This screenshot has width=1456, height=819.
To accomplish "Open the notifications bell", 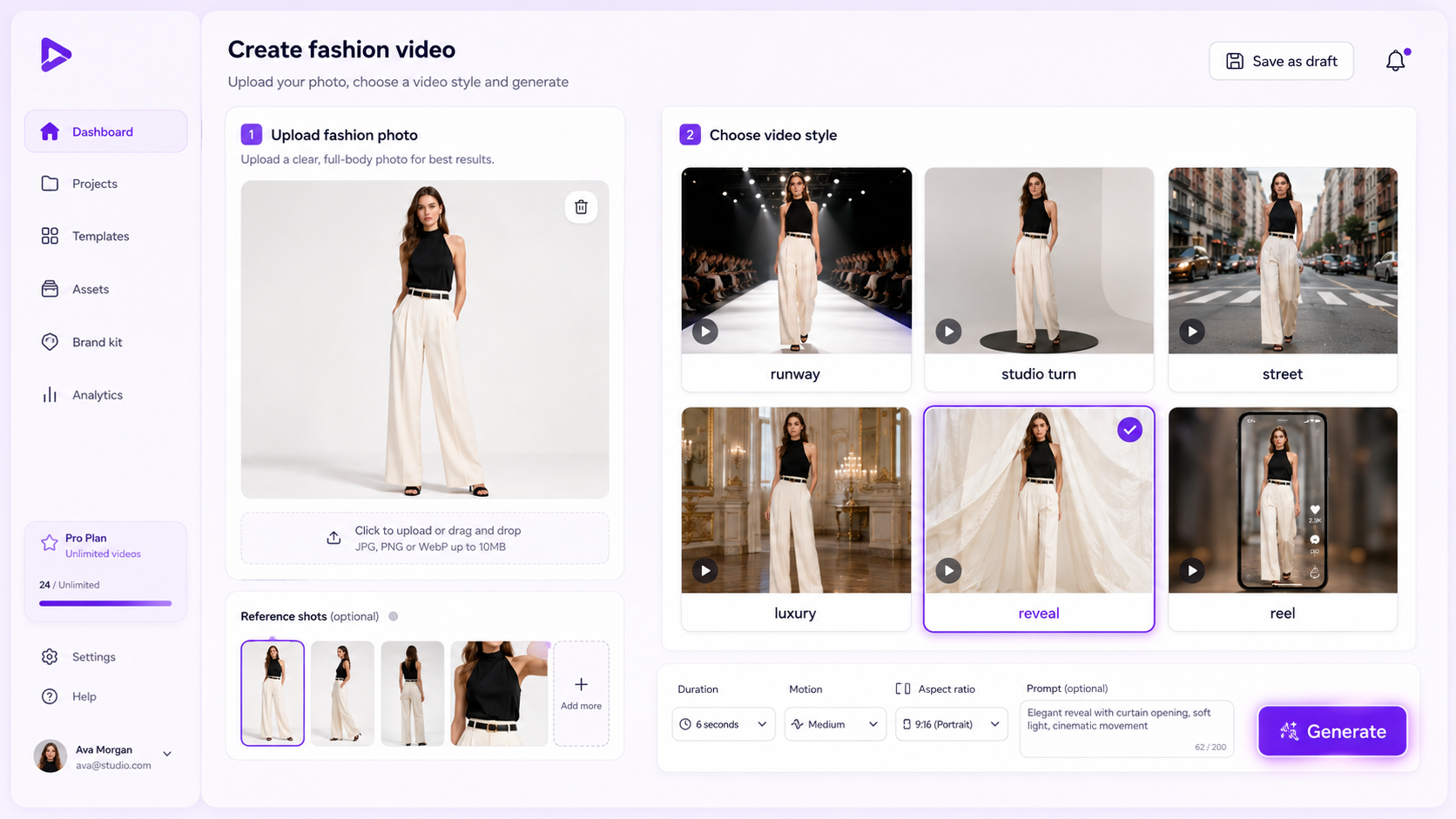I will [1396, 60].
